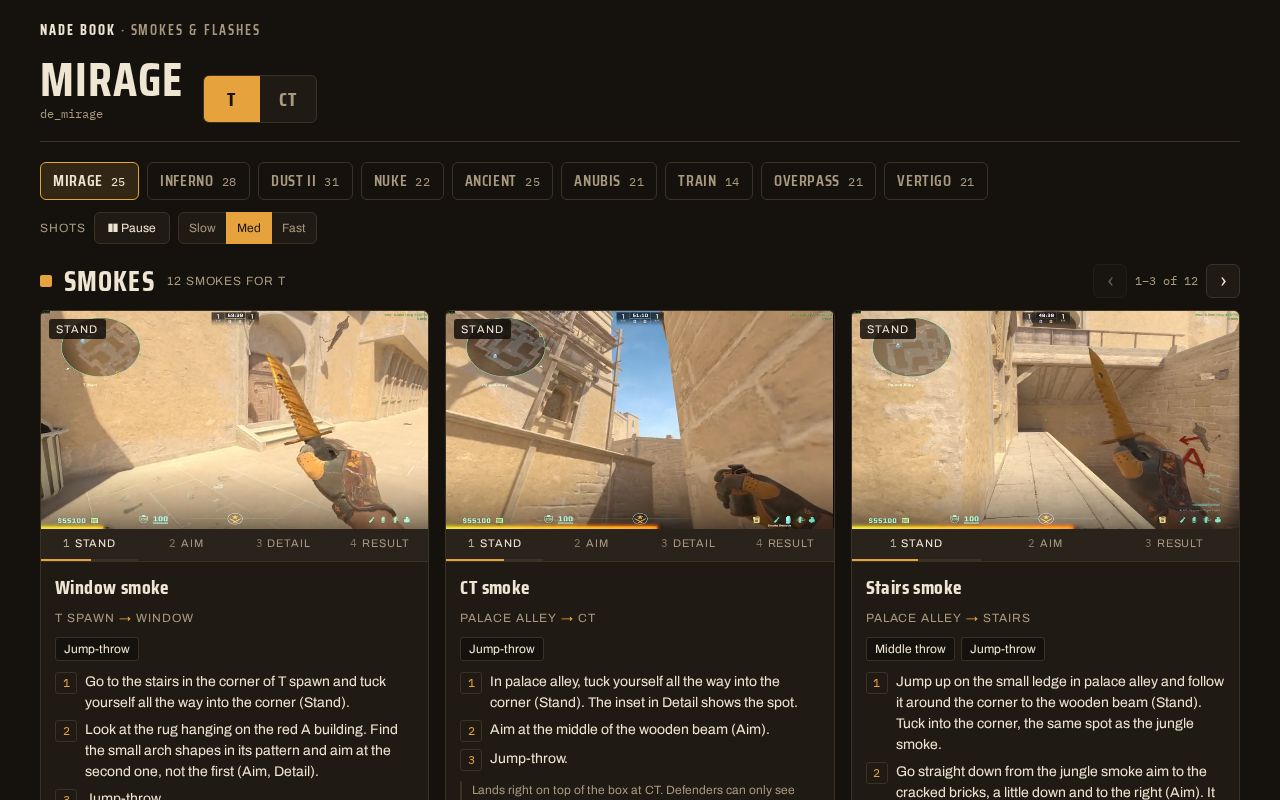Open the Train map tab
1280x800 pixels.
[709, 181]
